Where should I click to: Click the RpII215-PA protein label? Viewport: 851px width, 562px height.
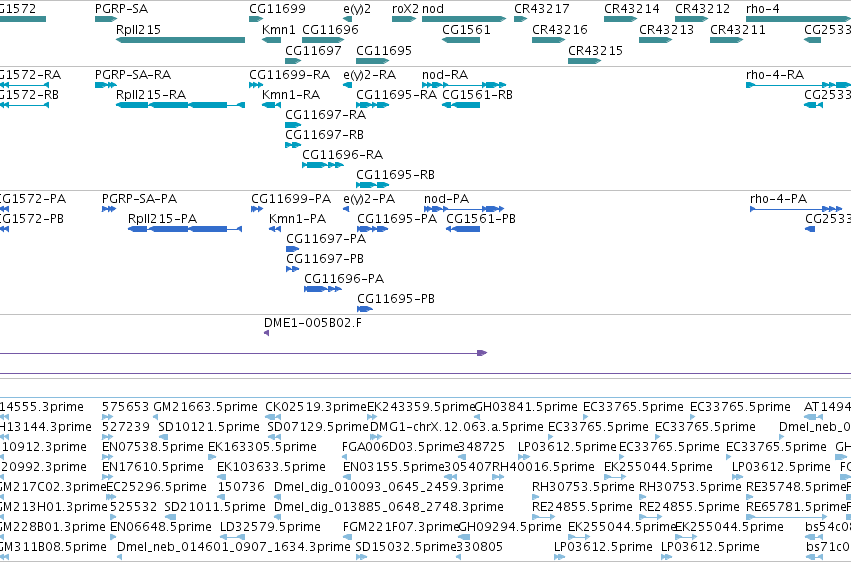162,219
